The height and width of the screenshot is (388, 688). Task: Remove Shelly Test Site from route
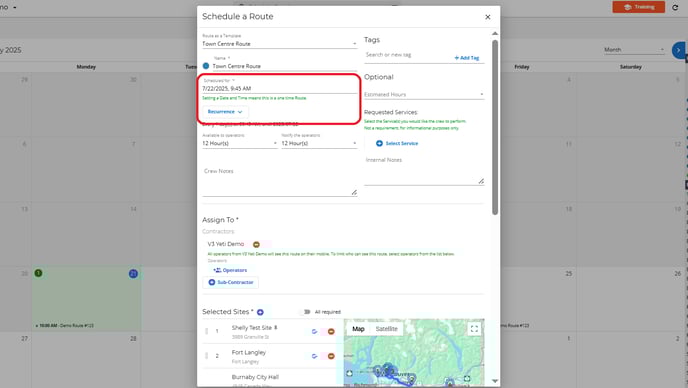click(x=331, y=332)
